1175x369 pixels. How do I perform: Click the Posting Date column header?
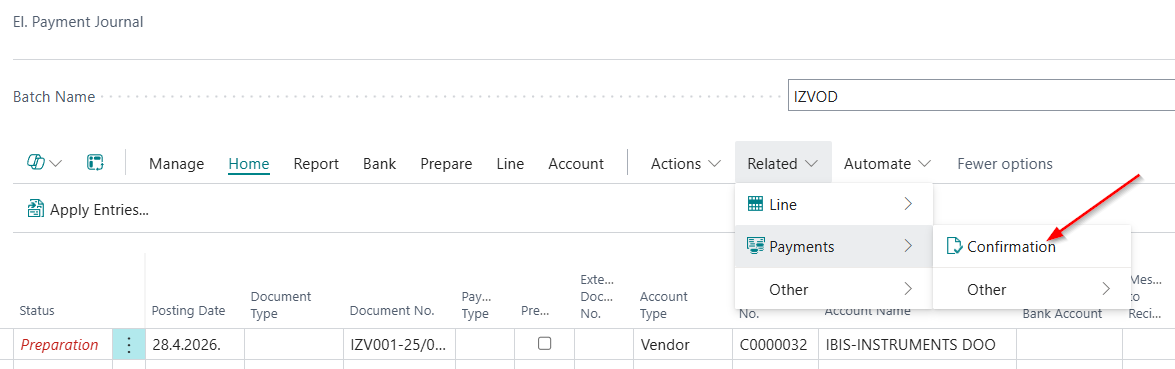[188, 310]
